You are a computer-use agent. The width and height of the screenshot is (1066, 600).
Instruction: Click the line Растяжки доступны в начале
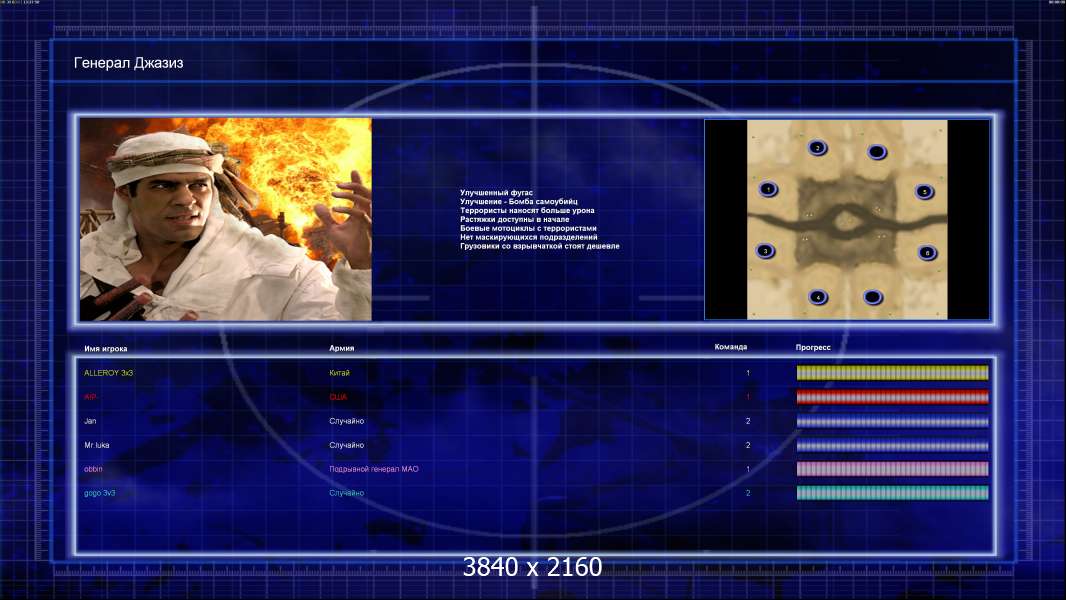click(x=515, y=219)
